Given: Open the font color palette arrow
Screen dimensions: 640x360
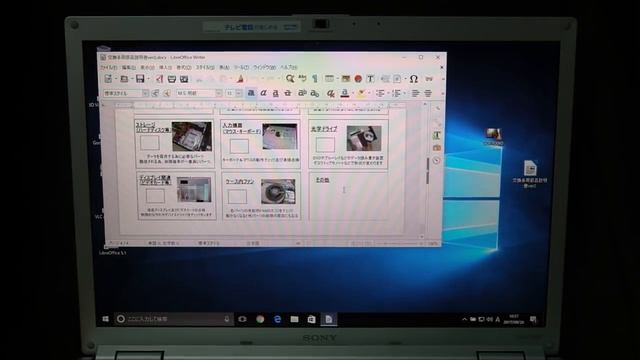Looking at the screenshot, I should (353, 93).
